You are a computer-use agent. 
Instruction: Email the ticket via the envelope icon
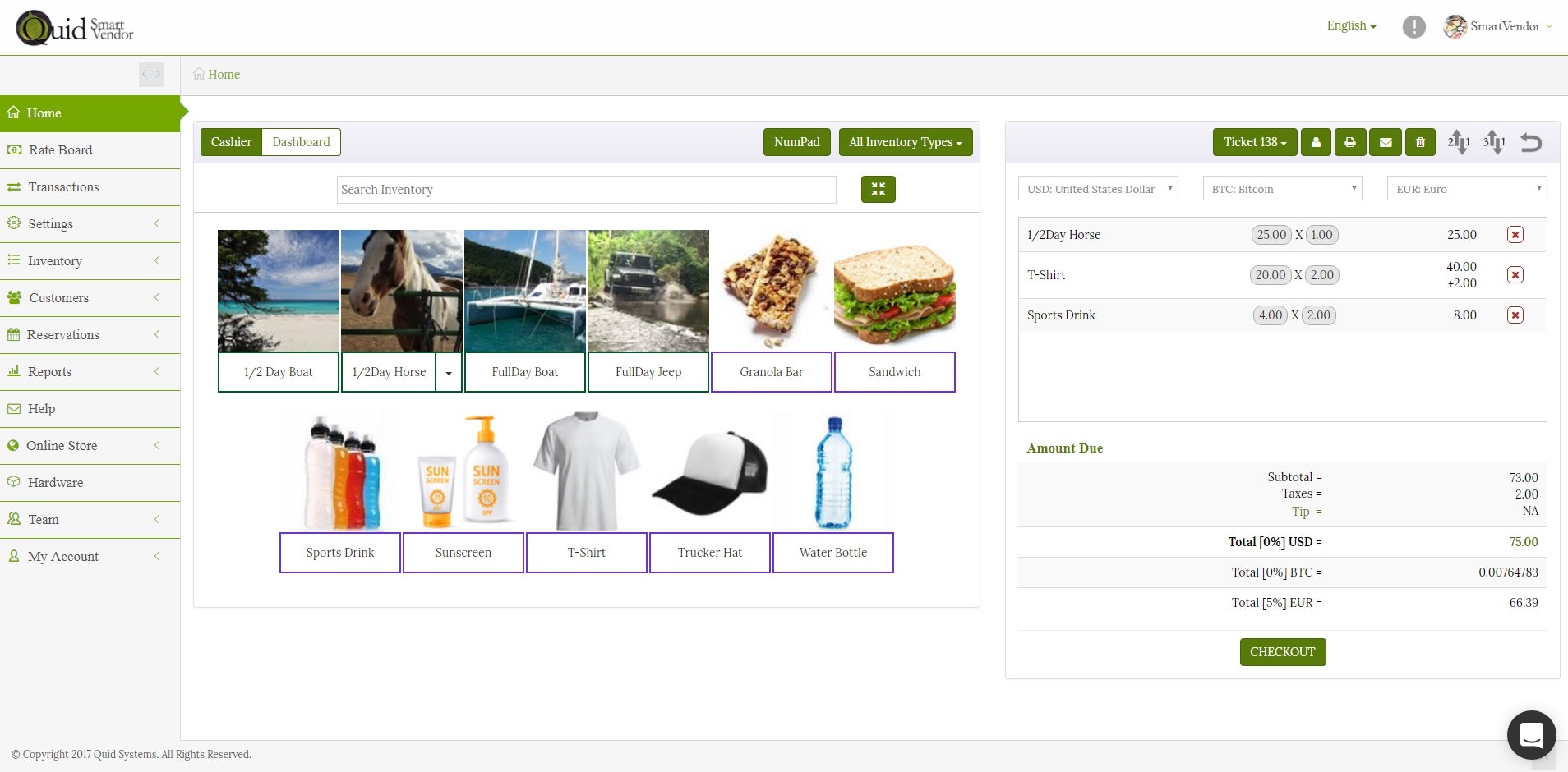[1386, 141]
